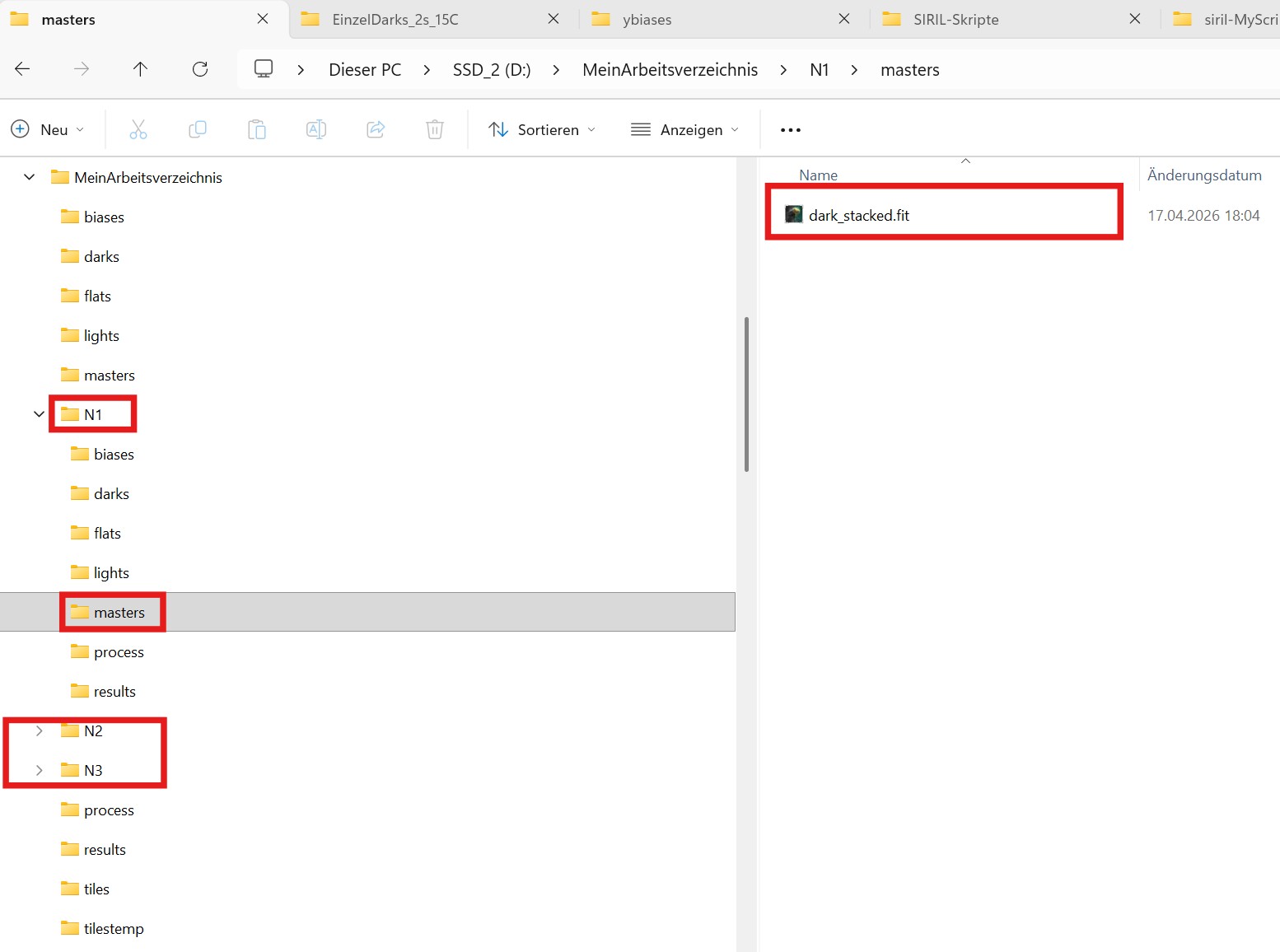Click the Neu new item button
Image resolution: width=1280 pixels, height=952 pixels.
(48, 129)
